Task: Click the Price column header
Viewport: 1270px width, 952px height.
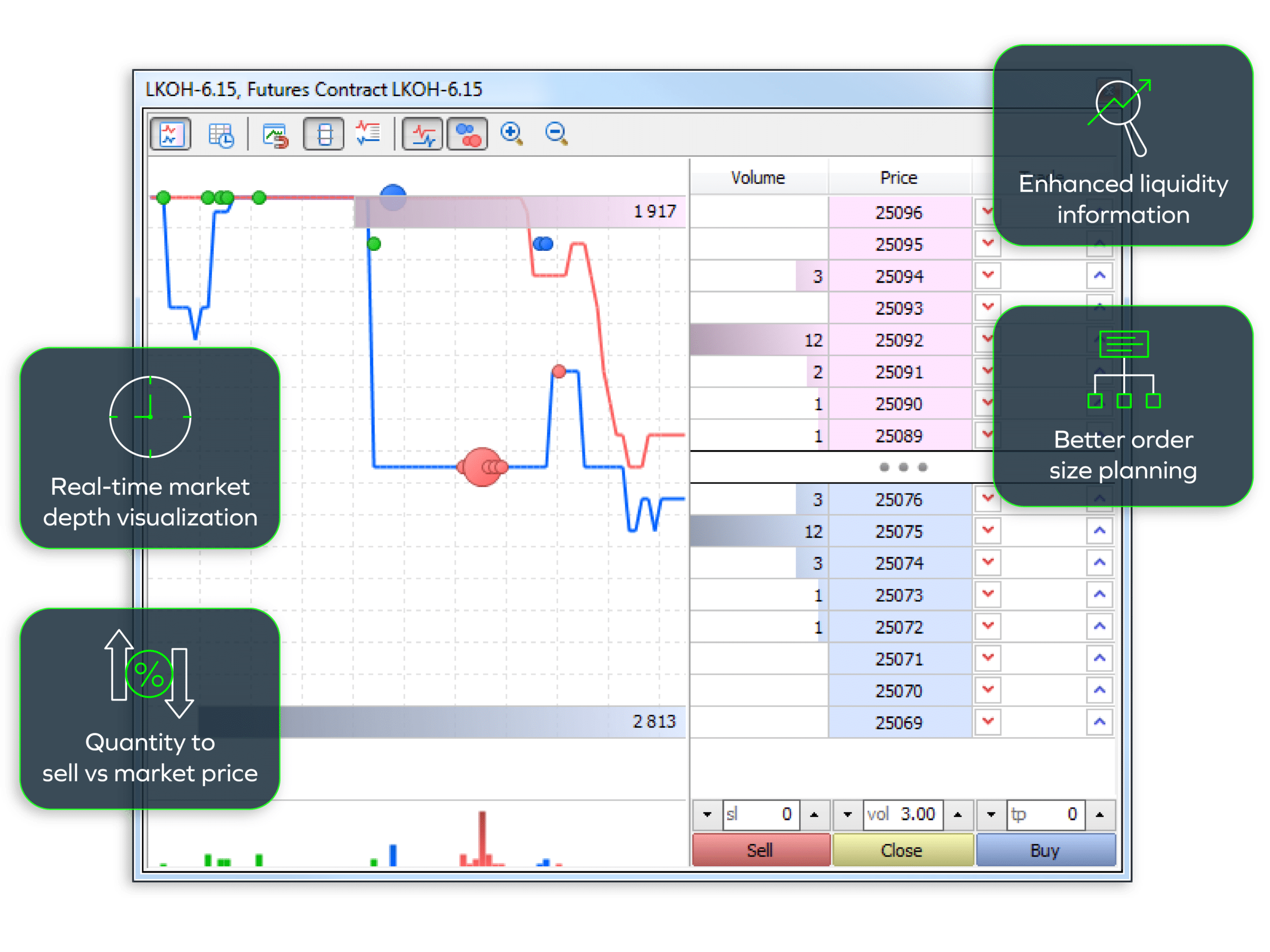Action: 898,178
